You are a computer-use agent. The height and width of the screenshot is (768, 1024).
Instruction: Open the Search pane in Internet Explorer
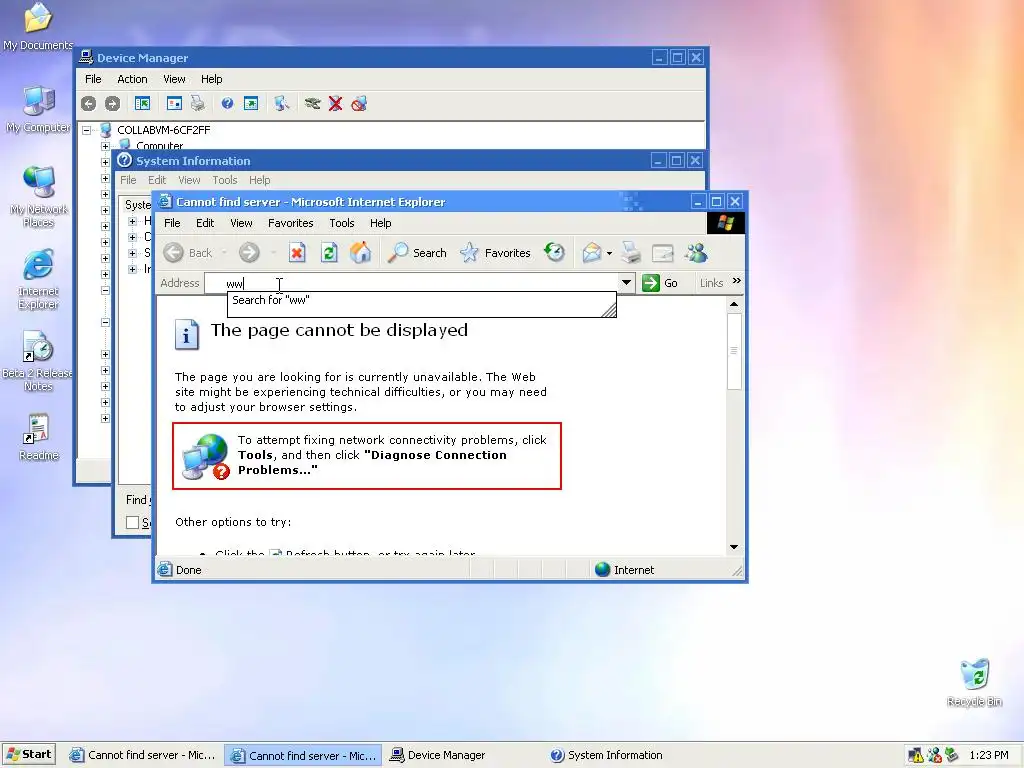click(417, 253)
